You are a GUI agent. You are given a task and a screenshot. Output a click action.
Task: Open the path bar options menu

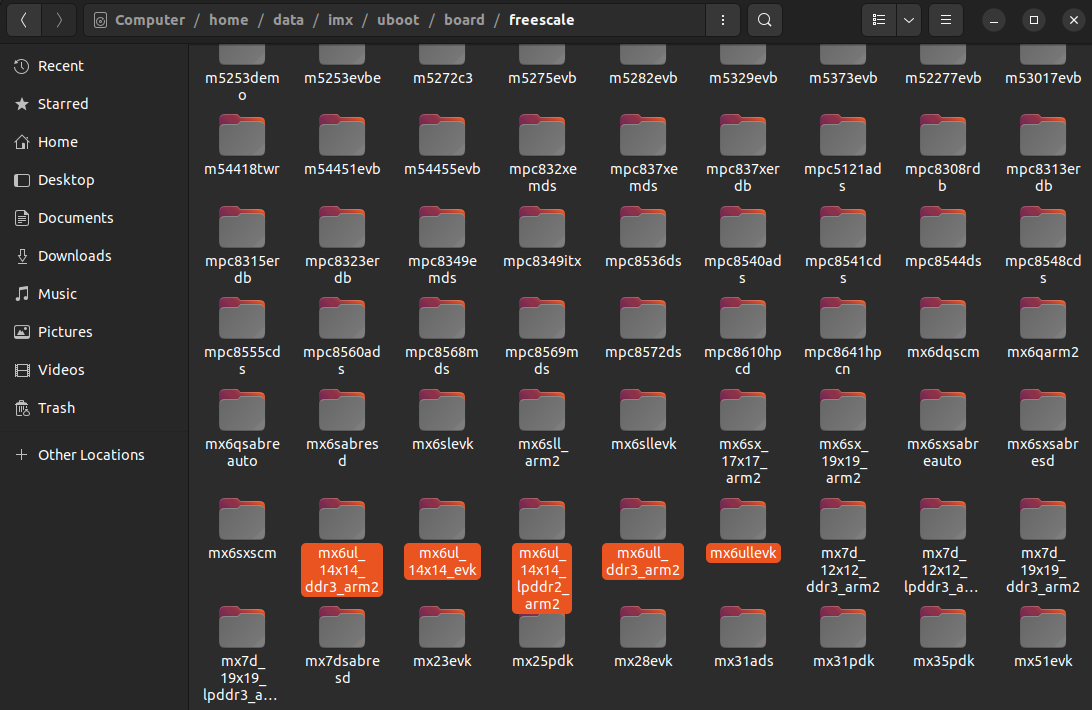click(x=723, y=20)
